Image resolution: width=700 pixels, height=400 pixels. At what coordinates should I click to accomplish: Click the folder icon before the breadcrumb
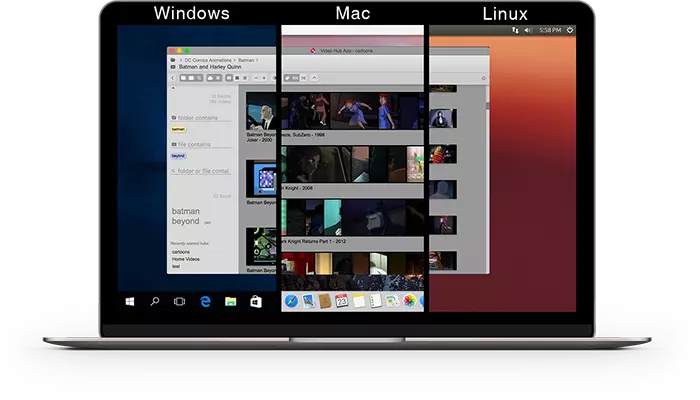pos(173,60)
